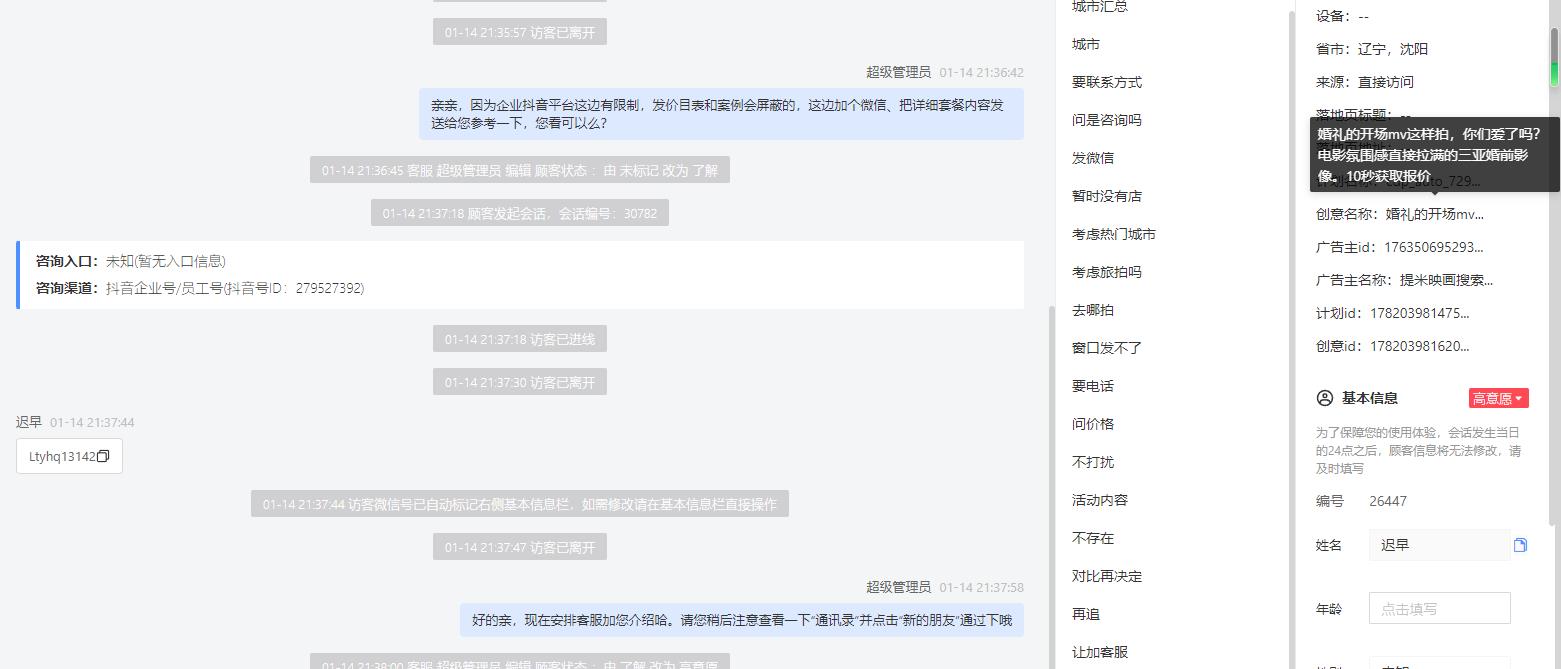Select the 发微信 quick reply
The height and width of the screenshot is (669, 1561).
point(1093,158)
